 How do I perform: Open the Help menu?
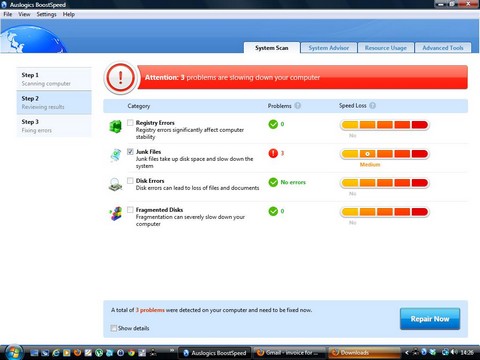click(69, 14)
